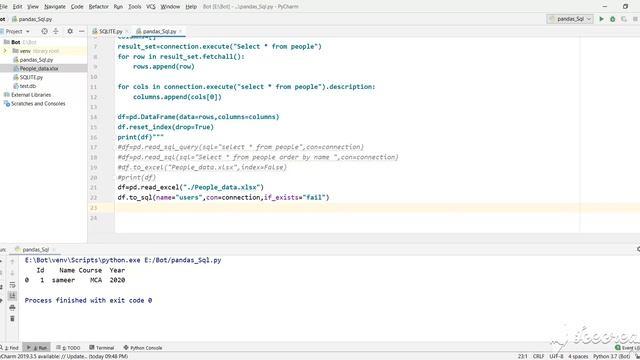Click the 23:1 cursor position indicator
Screen dimensions: 640x360
tap(522, 356)
